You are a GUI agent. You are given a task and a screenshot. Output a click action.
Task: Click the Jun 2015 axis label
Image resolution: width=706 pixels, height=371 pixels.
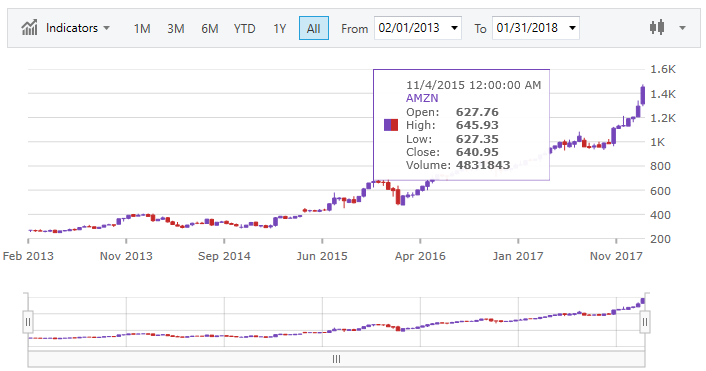point(322,256)
